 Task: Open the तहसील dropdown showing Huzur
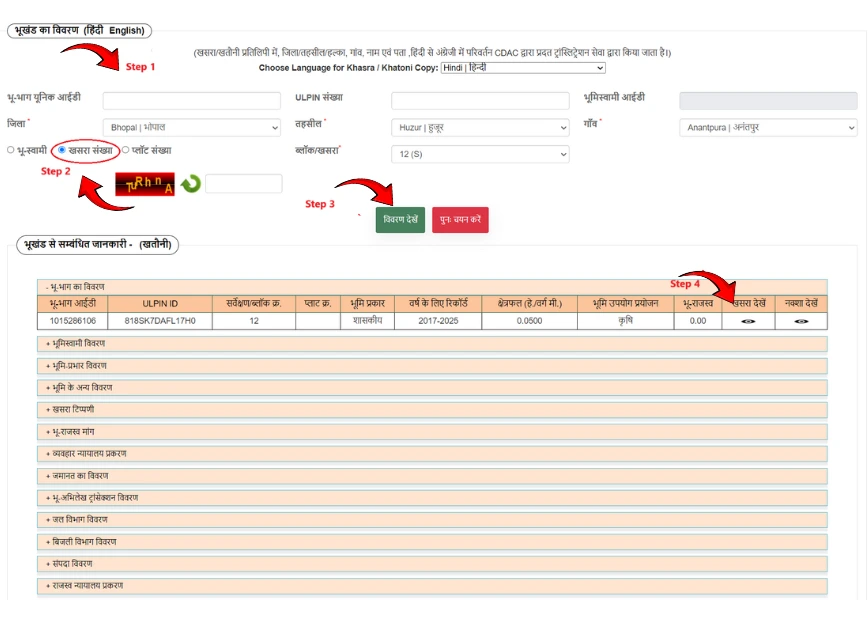click(480, 127)
